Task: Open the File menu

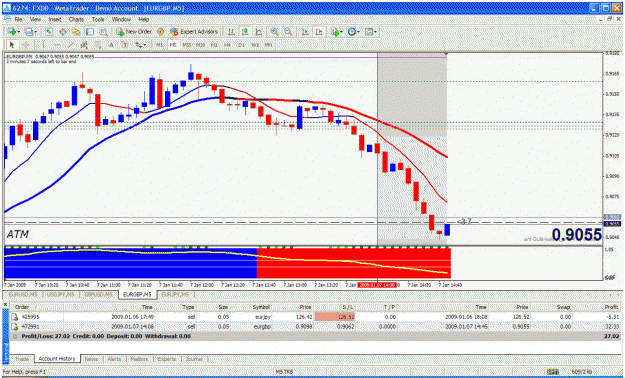Action: [18, 19]
